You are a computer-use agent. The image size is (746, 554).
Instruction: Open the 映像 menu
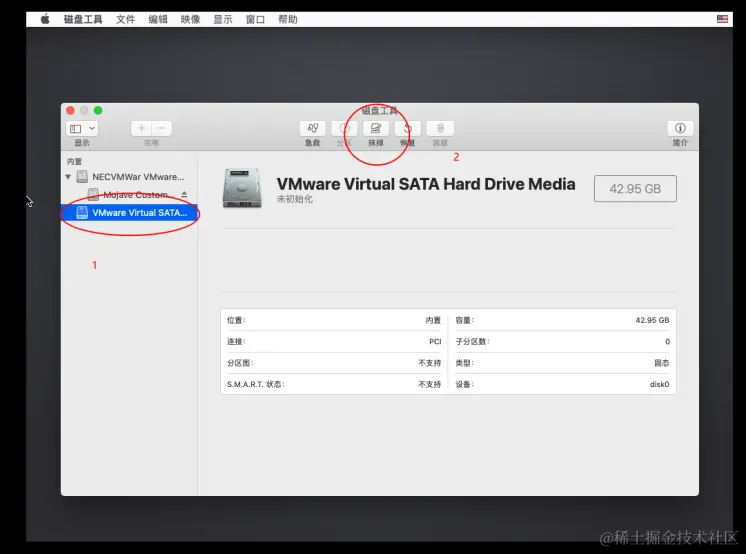(190, 20)
